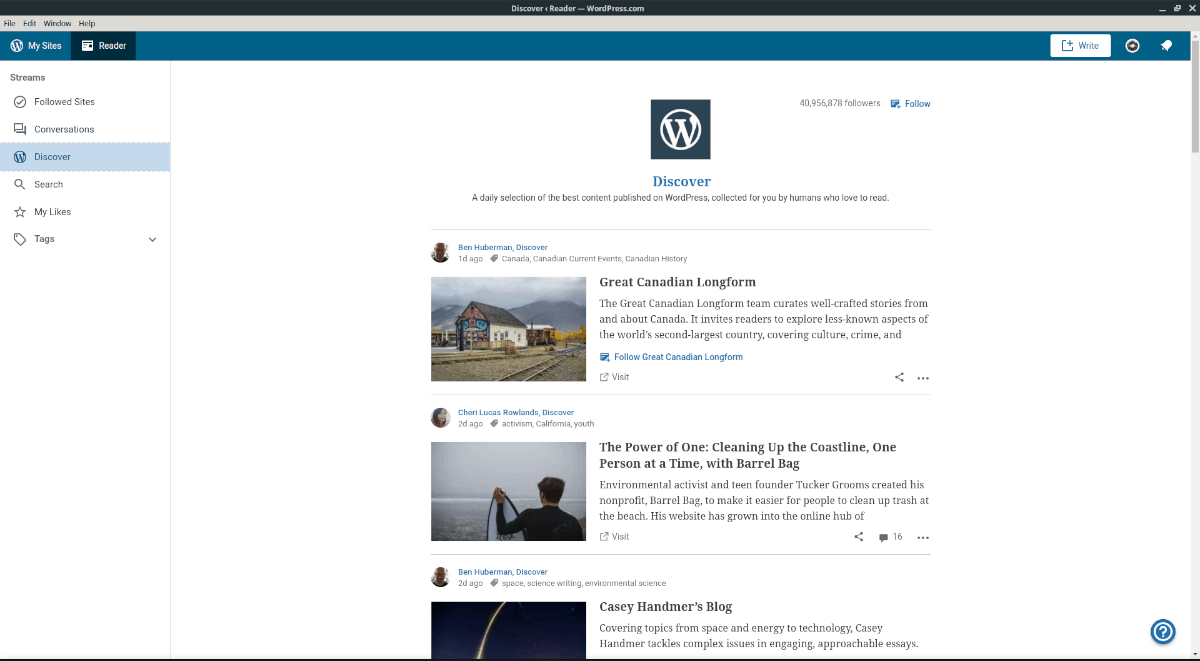Open more options on the Barrel Bag post

[x=922, y=537]
